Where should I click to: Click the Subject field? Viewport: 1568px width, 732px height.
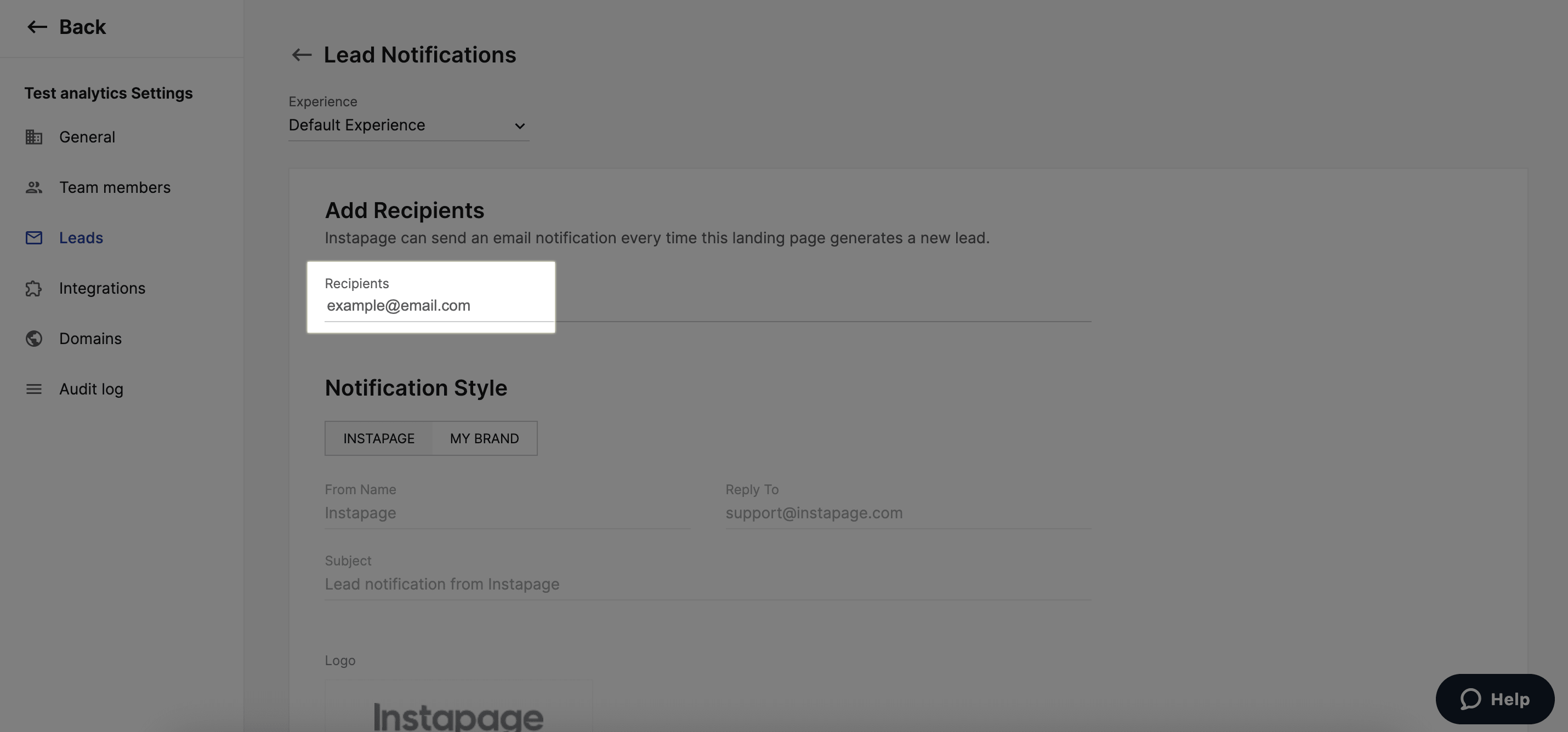point(707,585)
